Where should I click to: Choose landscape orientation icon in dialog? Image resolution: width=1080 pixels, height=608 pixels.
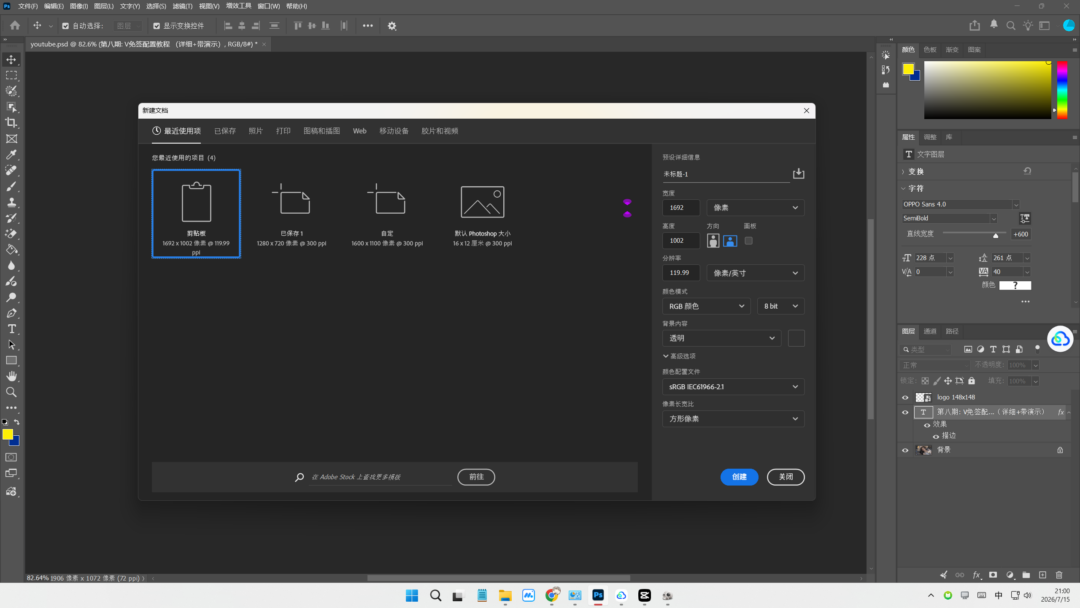730,240
